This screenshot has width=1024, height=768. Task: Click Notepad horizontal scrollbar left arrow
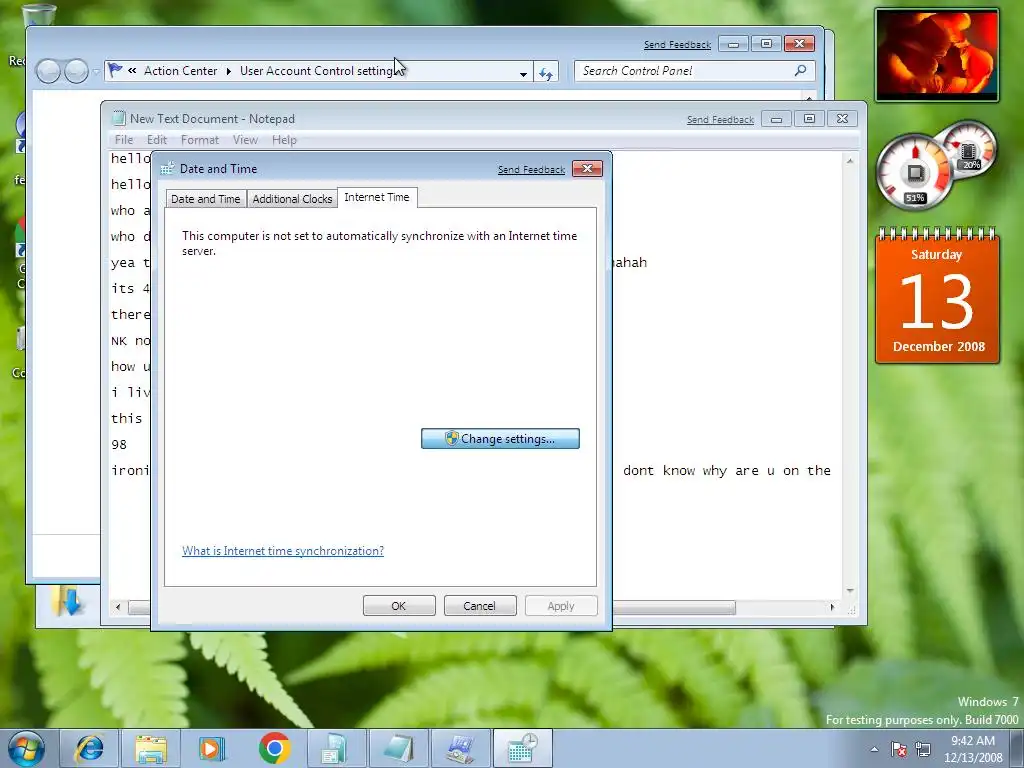coord(118,607)
